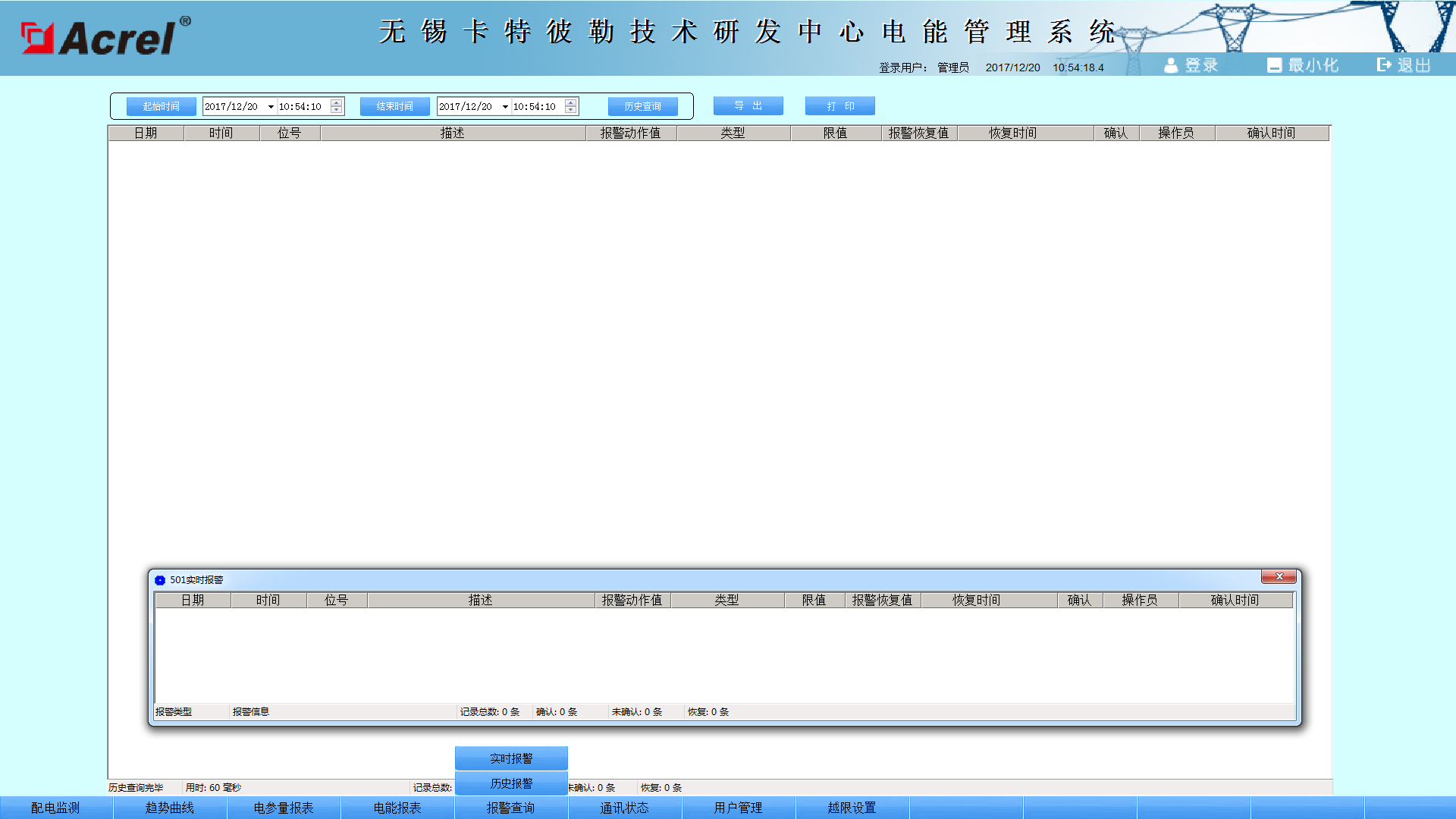Switch to the 趋势曲线 tab
Screen dimensions: 1456x819
pyautogui.click(x=170, y=808)
